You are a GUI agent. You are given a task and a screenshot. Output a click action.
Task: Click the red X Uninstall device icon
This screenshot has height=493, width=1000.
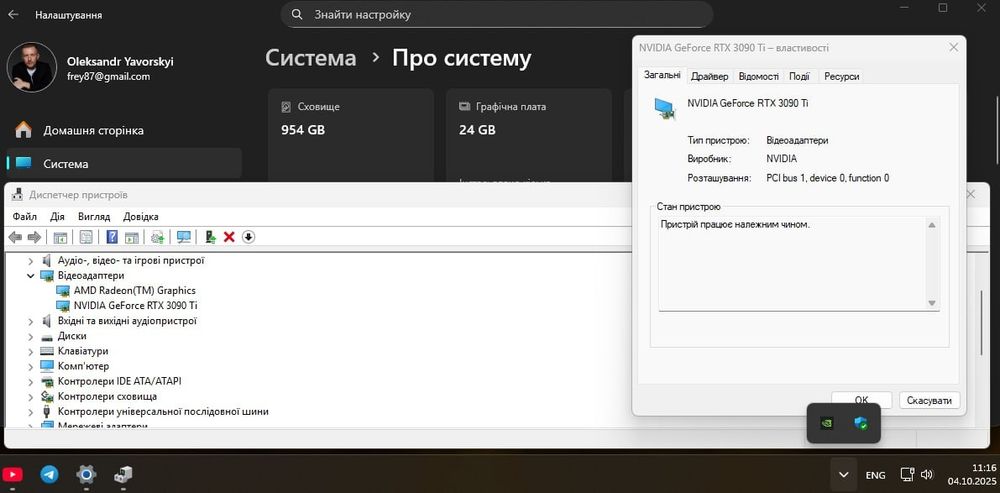point(230,237)
